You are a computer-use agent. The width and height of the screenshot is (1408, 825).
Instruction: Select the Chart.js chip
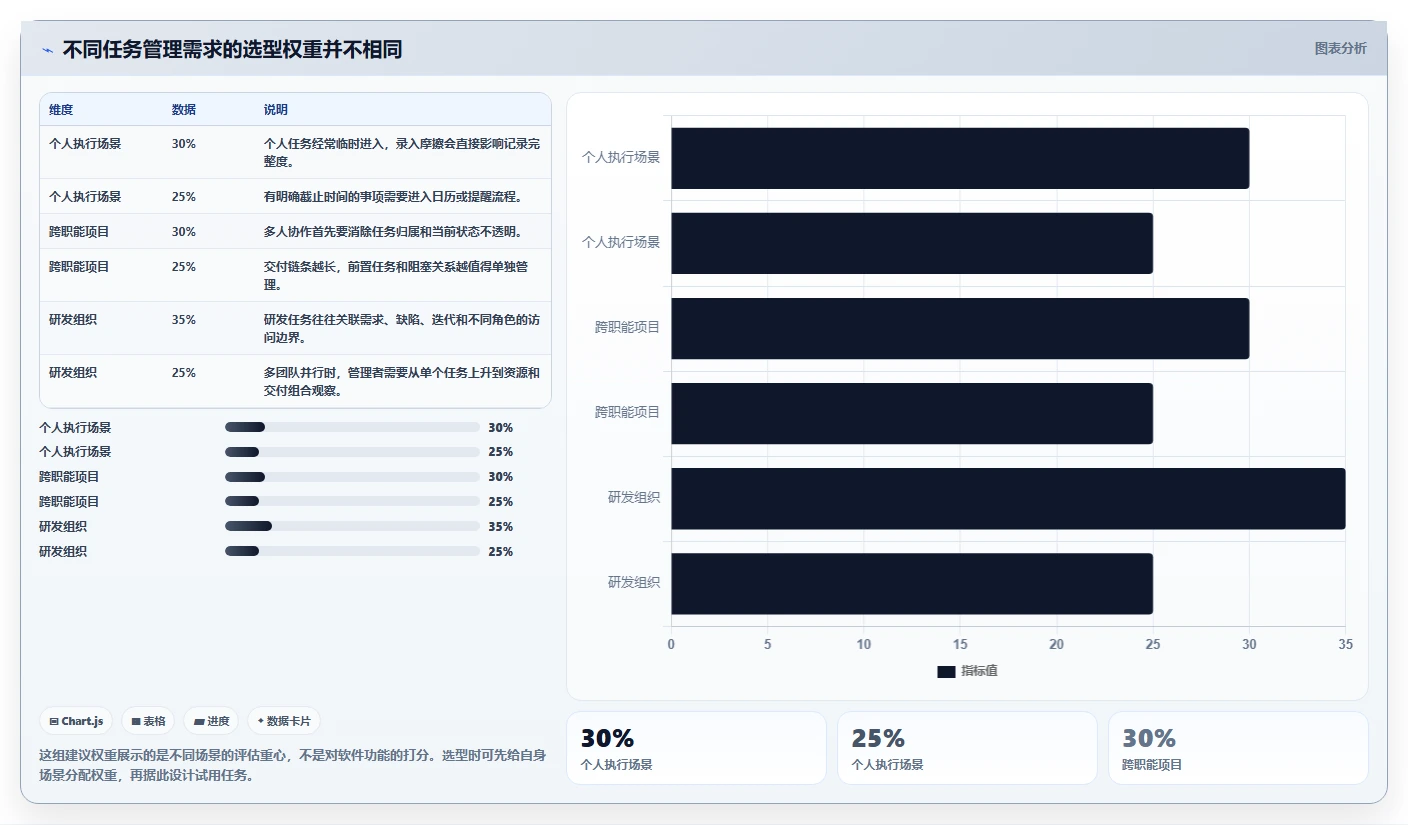coord(76,721)
